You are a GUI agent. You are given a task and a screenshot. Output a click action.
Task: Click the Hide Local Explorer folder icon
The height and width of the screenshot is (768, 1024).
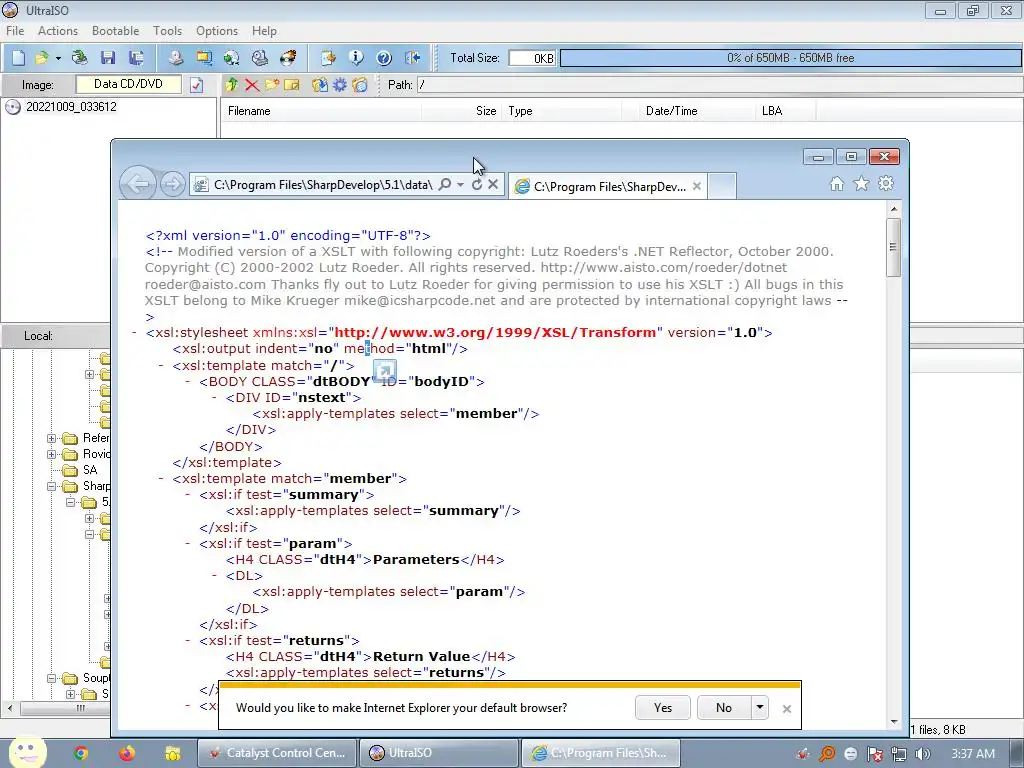360,85
